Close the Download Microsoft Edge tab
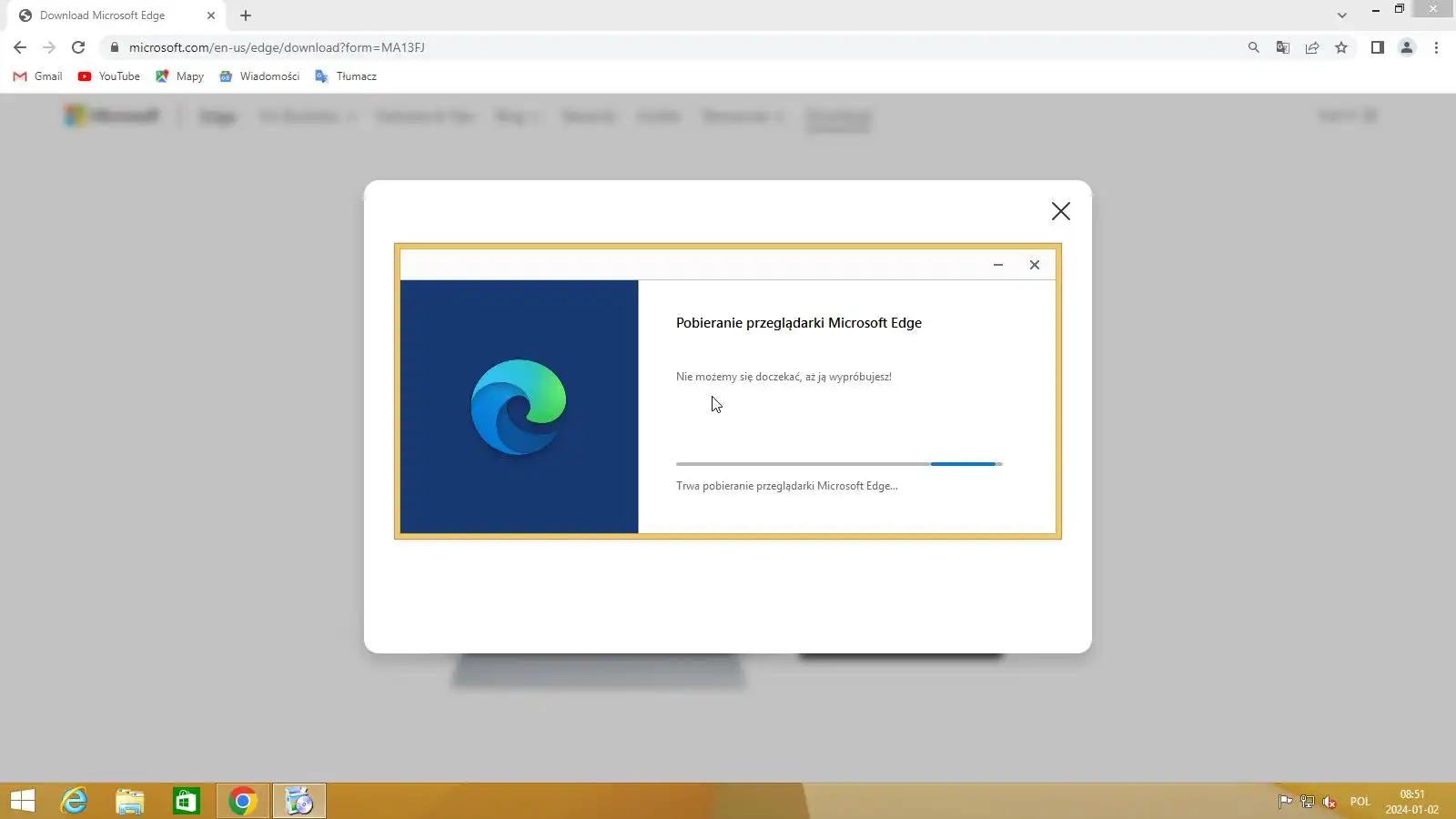This screenshot has height=819, width=1456. 211,15
